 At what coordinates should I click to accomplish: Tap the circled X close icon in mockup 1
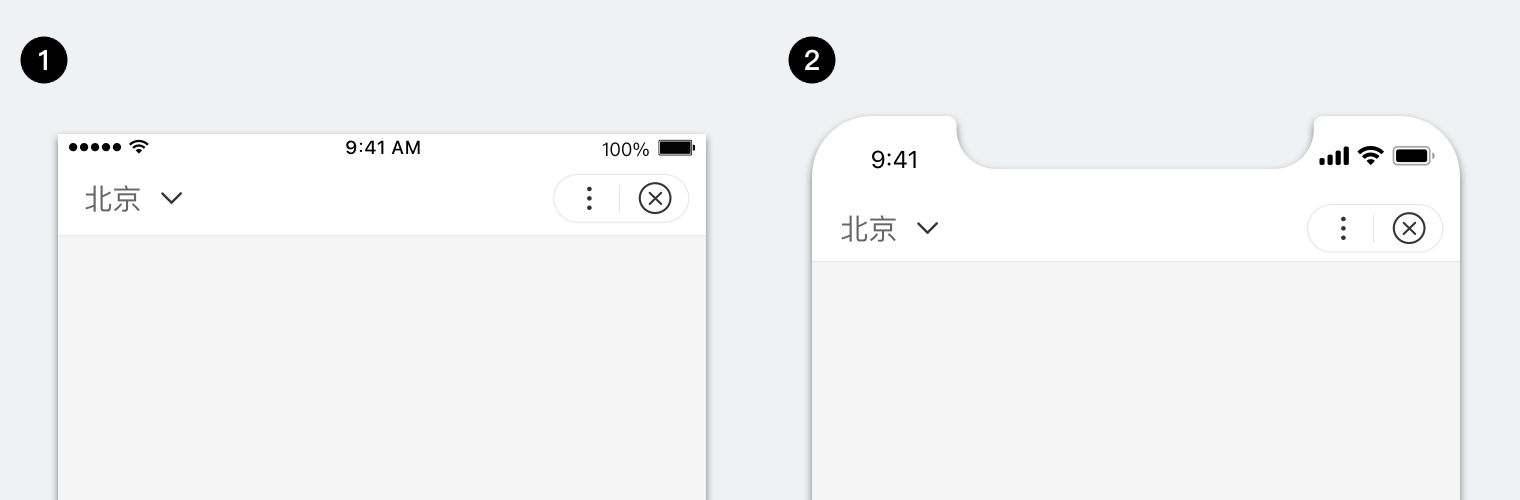click(655, 199)
